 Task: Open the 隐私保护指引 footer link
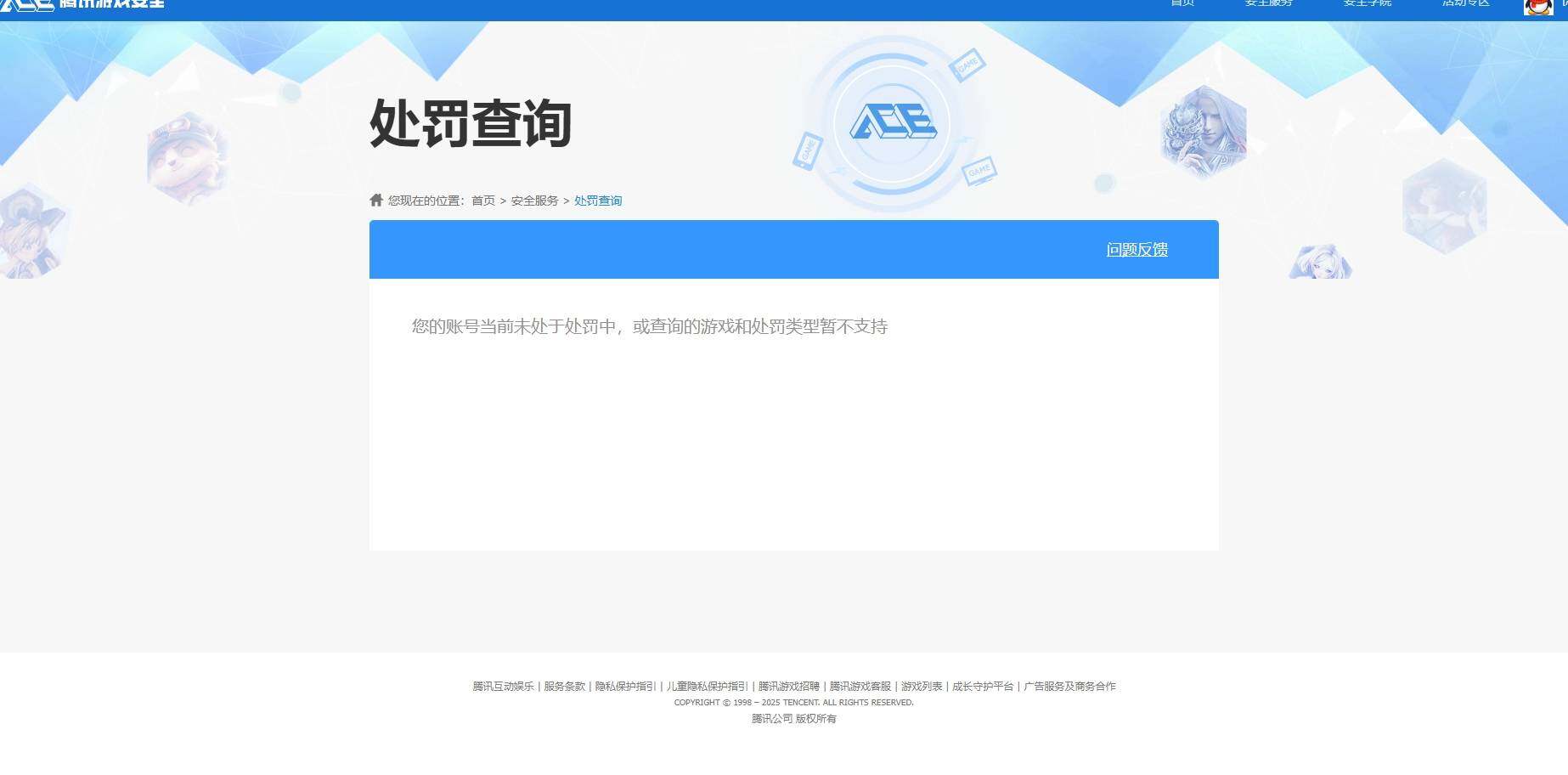click(626, 687)
